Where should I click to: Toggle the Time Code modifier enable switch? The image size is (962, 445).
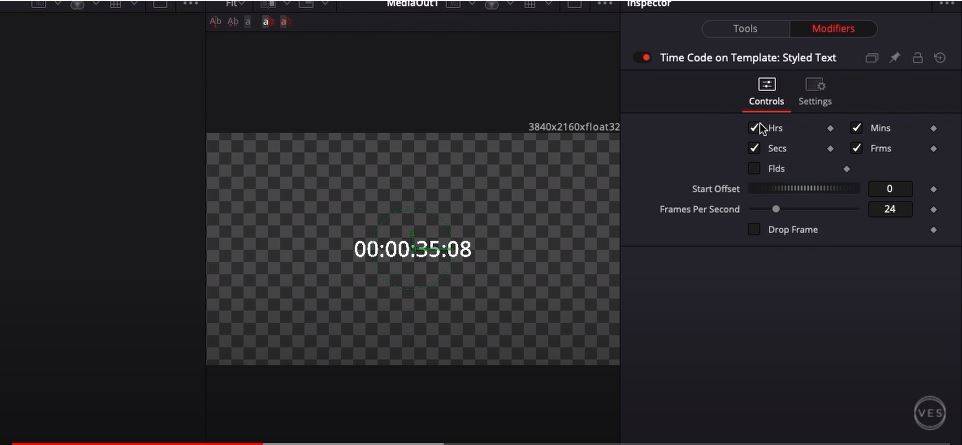[x=642, y=58]
